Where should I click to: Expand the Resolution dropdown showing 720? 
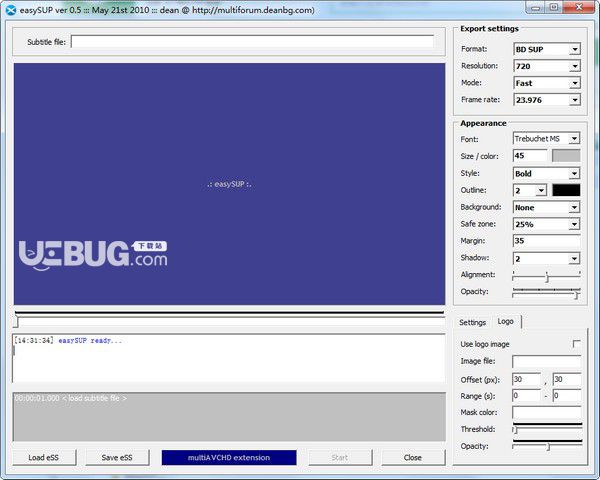546,66
